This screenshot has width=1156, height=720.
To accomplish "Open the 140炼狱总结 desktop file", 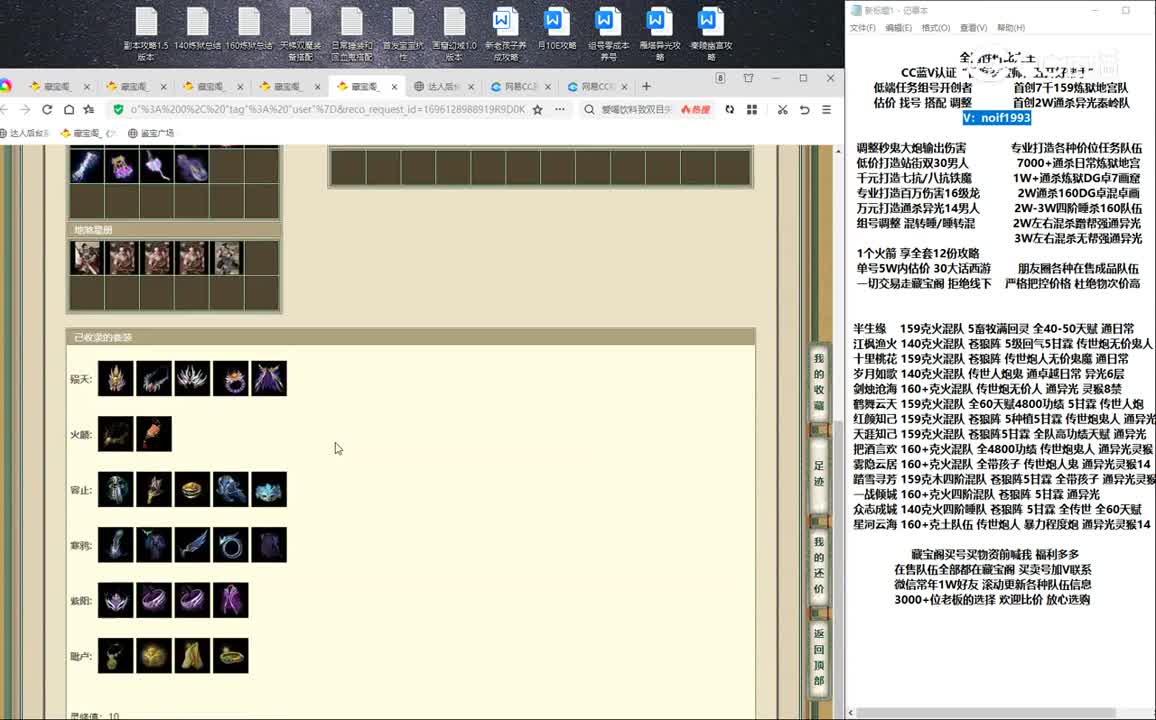I will click(198, 29).
